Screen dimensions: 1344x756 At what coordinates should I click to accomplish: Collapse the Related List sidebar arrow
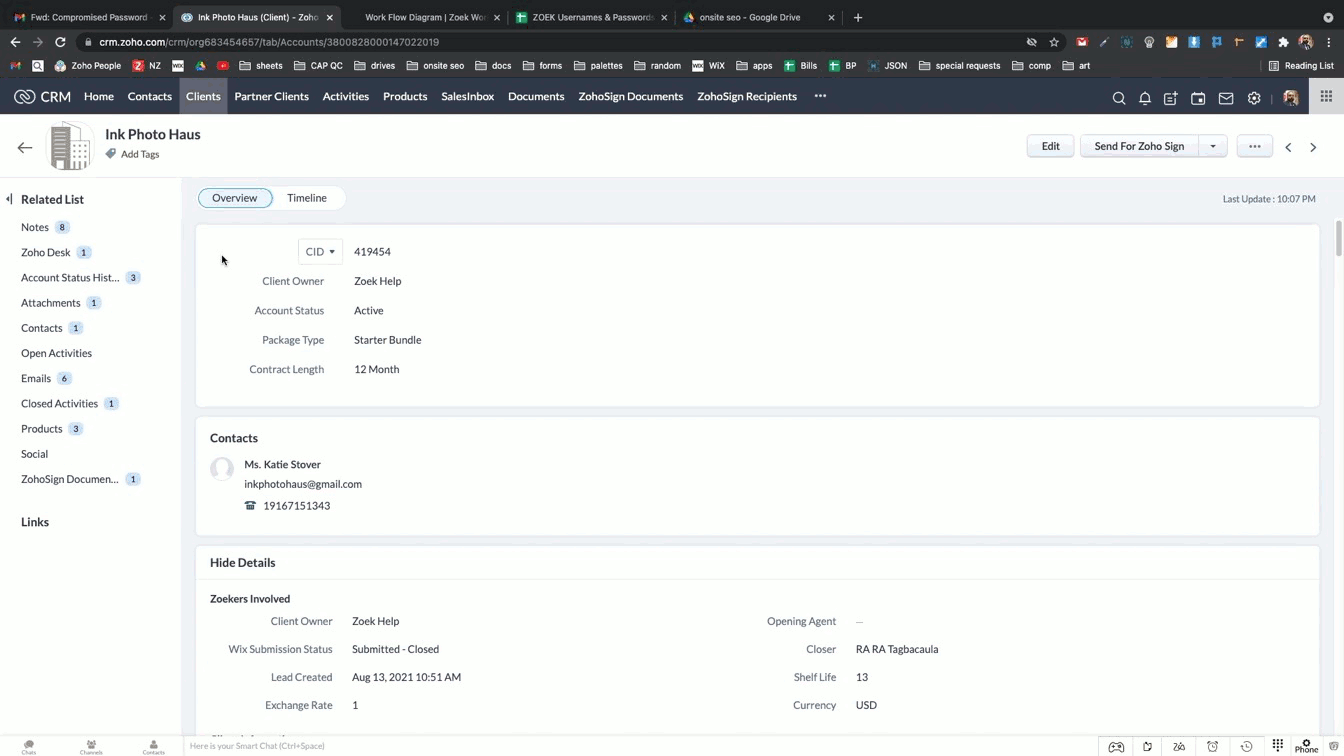coord(9,199)
